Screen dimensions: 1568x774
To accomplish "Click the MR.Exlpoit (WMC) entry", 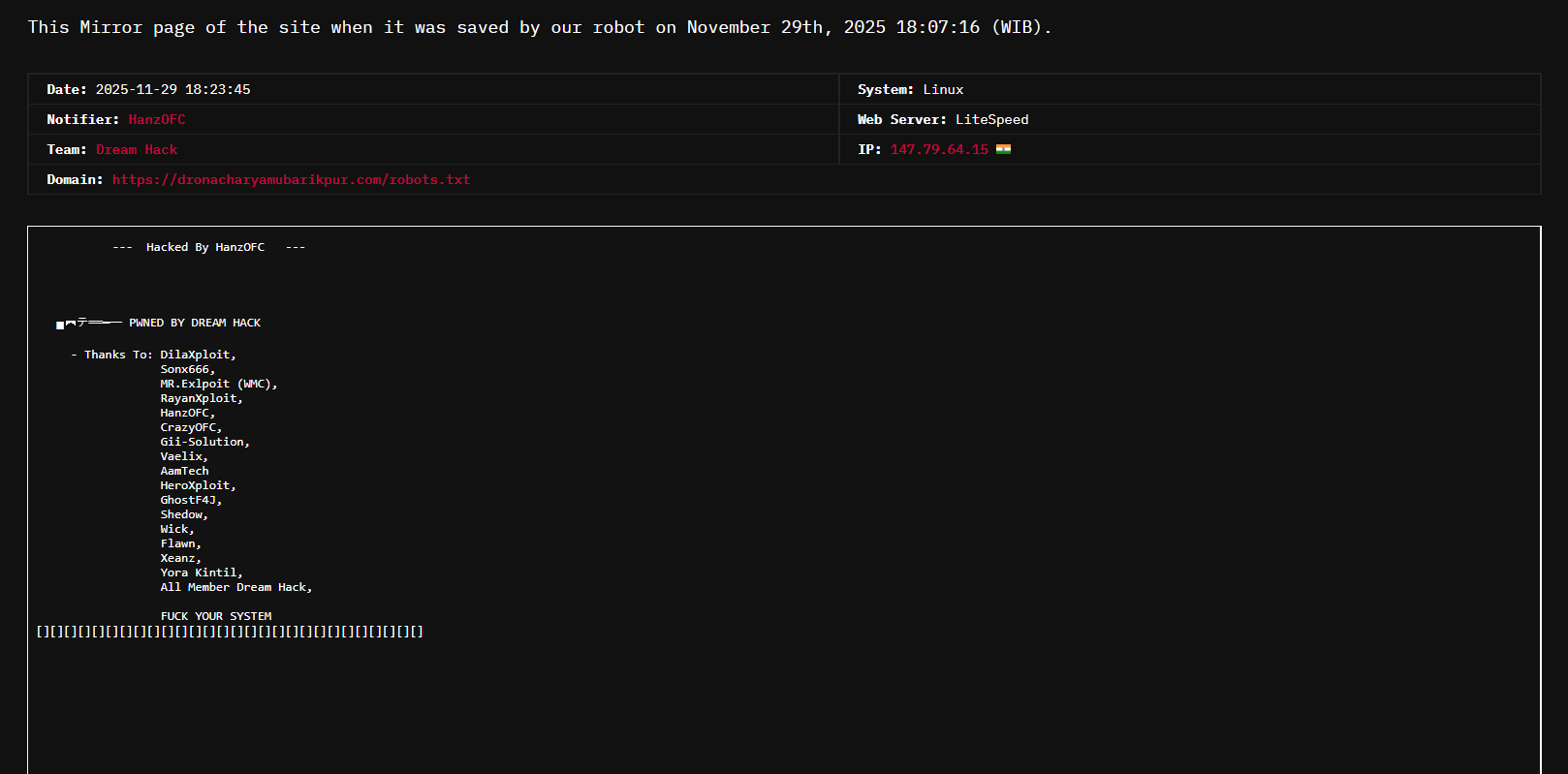I will point(218,384).
